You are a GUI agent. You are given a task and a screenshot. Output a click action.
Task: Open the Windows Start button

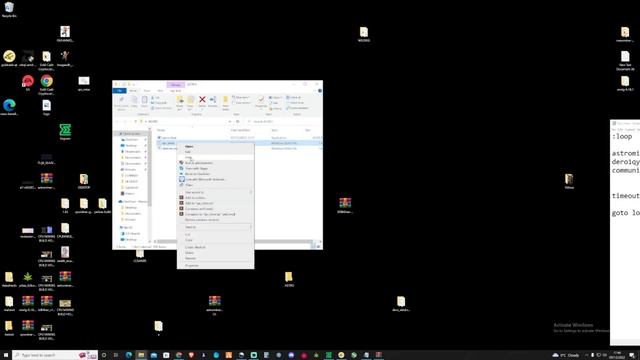(x=6, y=355)
